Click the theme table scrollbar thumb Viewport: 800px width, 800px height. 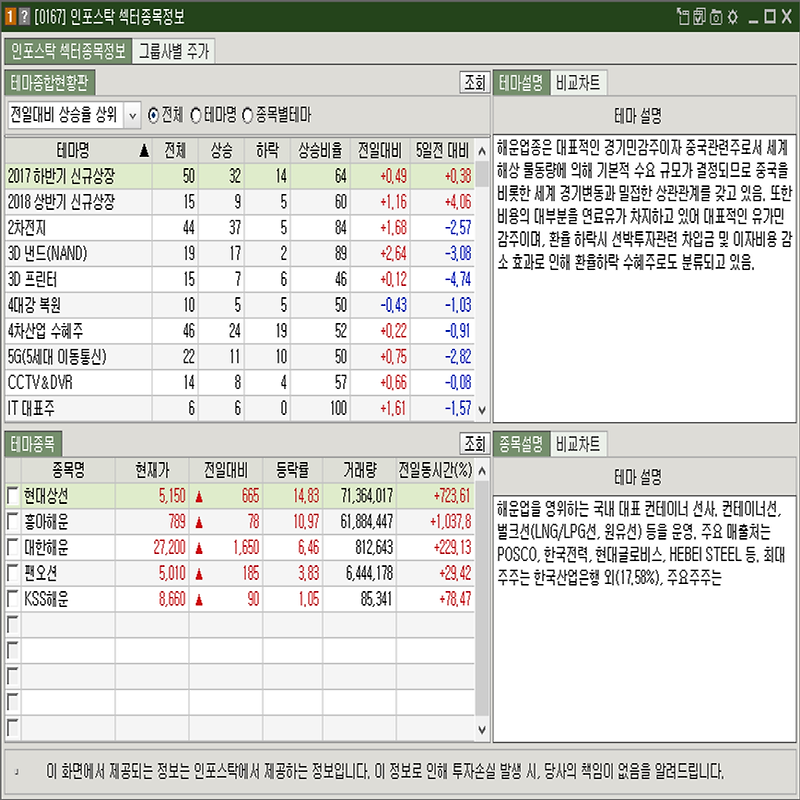(482, 174)
